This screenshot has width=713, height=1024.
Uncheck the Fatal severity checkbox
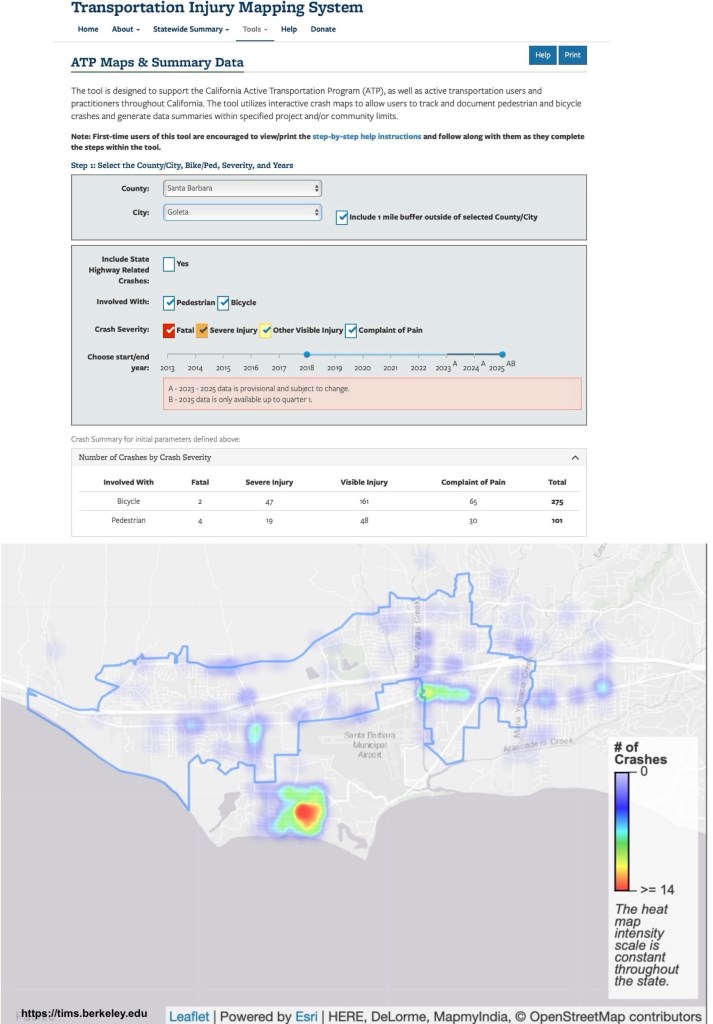[x=169, y=330]
